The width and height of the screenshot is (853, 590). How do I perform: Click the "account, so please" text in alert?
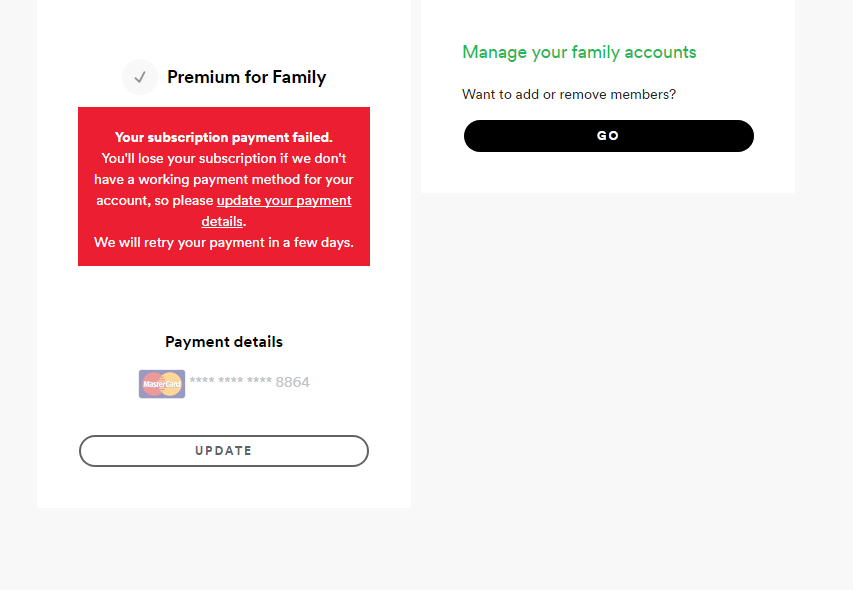(155, 200)
